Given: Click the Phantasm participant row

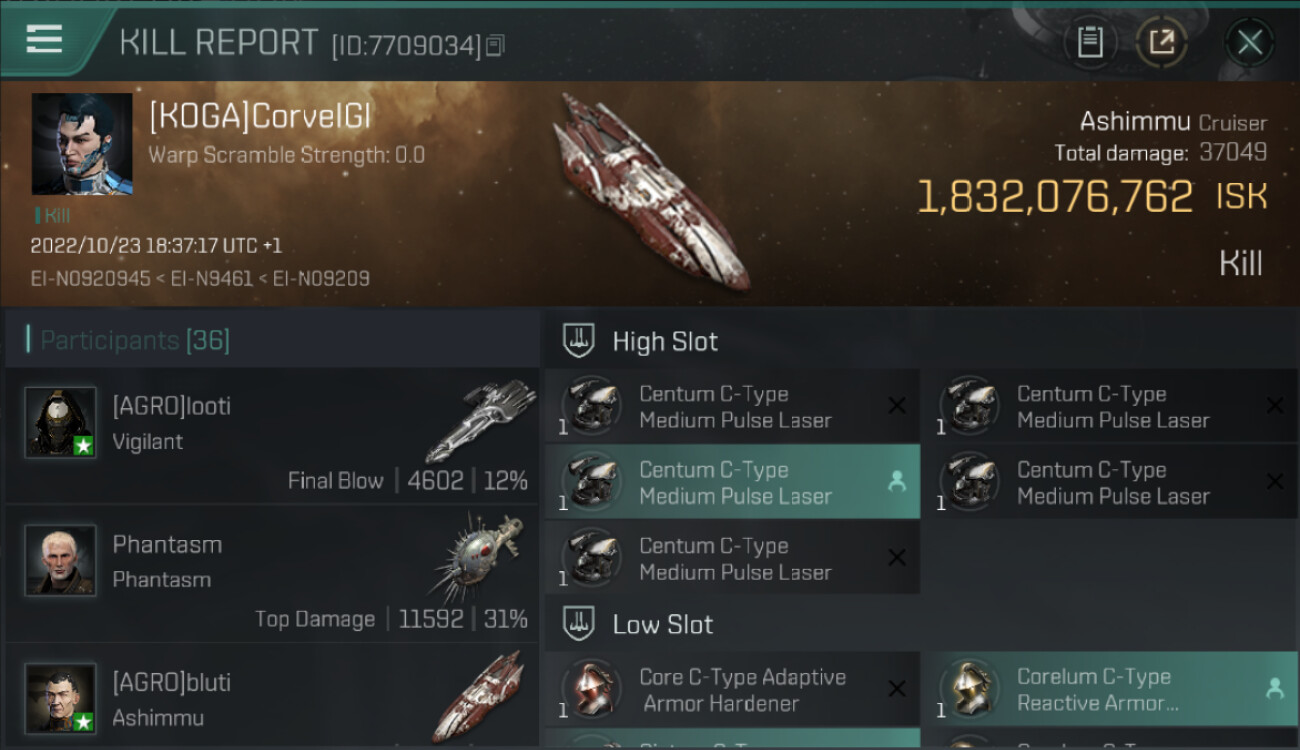Looking at the screenshot, I should (272, 574).
